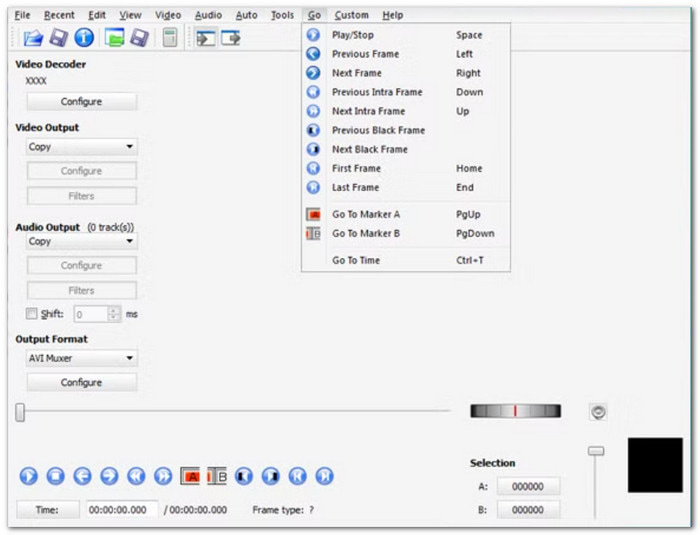The height and width of the screenshot is (535, 700).
Task: Select Previous Black Frame menu entry
Action: coord(406,130)
